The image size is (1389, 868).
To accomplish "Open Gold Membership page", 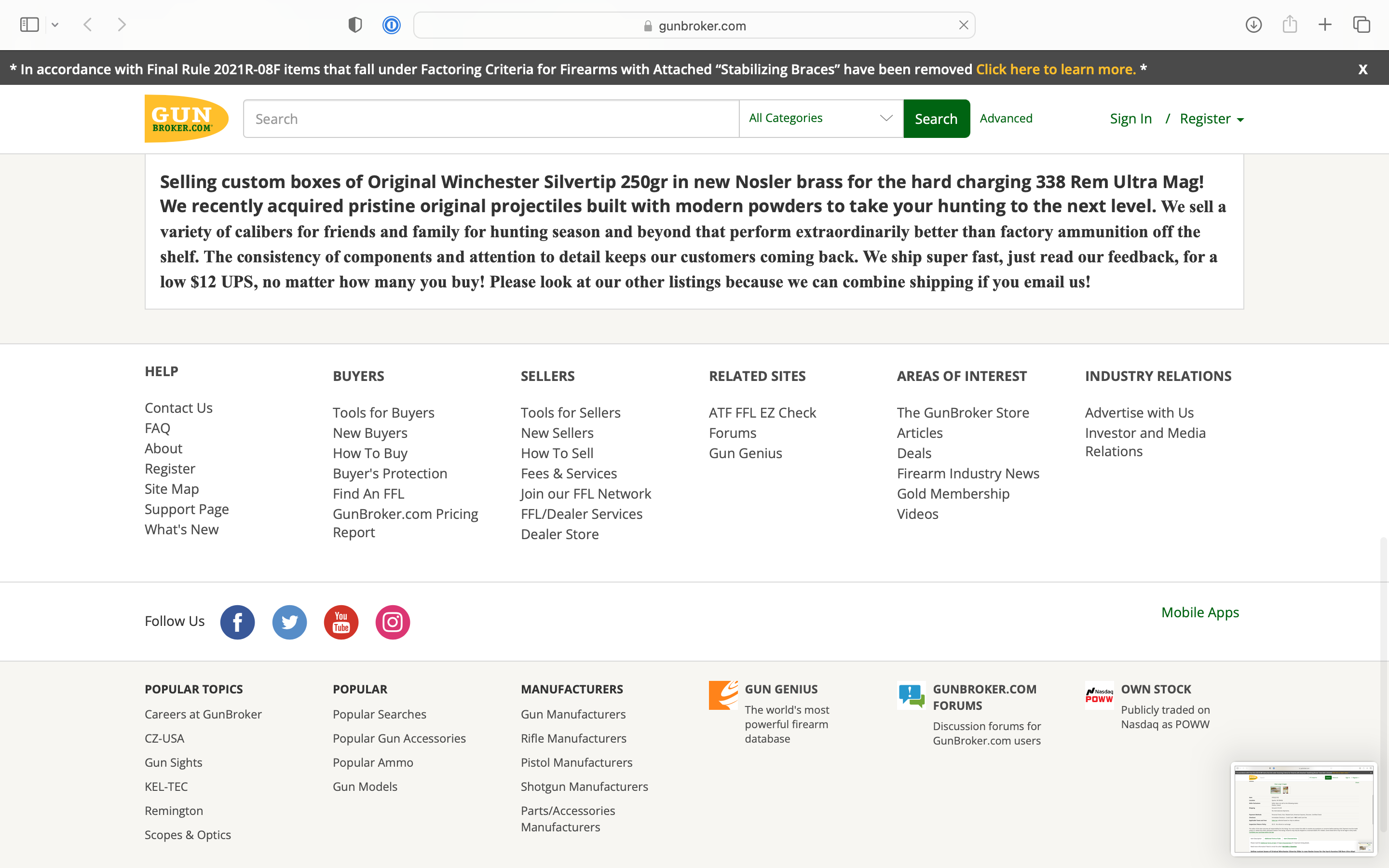I will pyautogui.click(x=953, y=494).
